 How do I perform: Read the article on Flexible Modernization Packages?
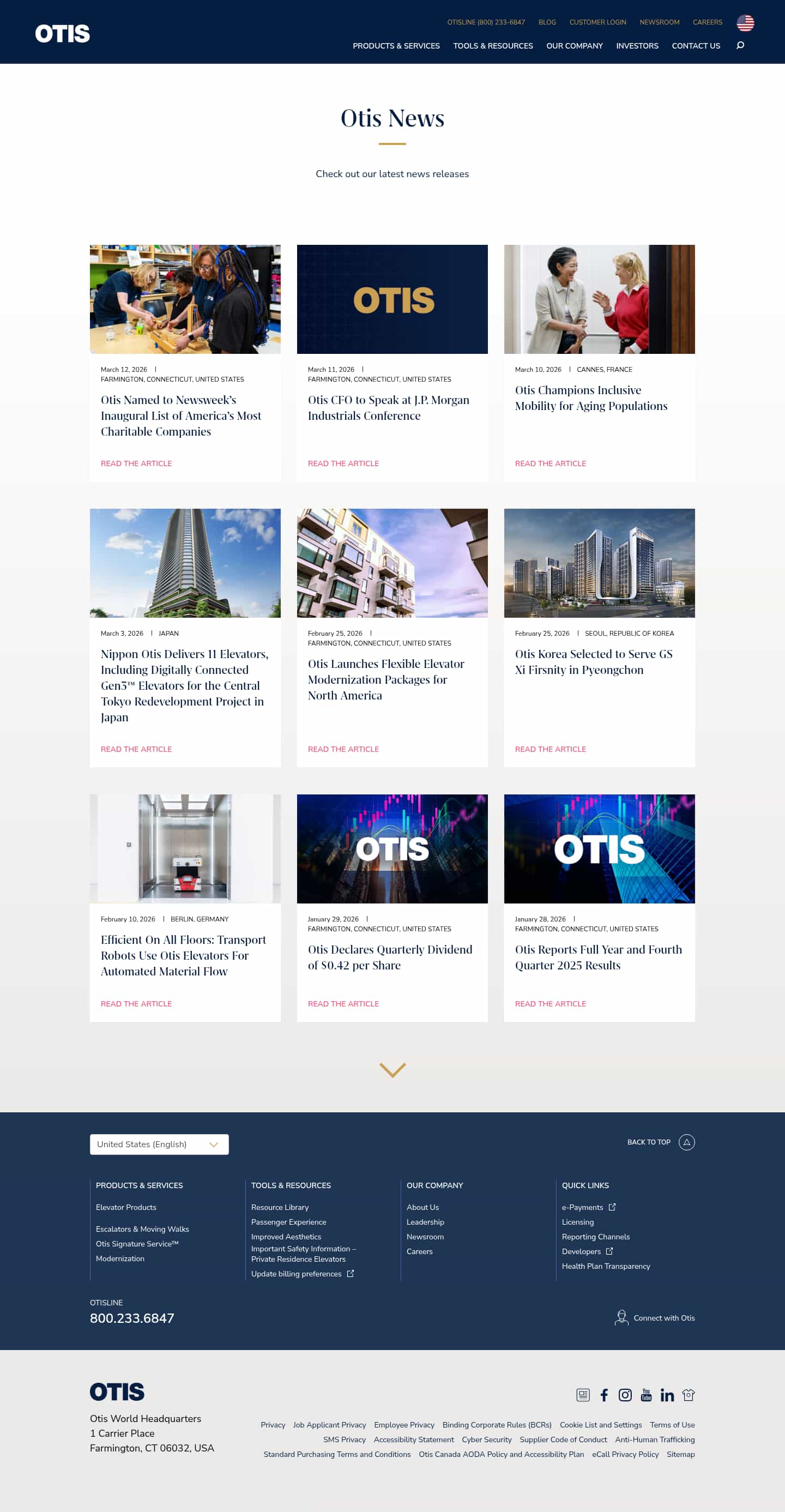tap(343, 750)
